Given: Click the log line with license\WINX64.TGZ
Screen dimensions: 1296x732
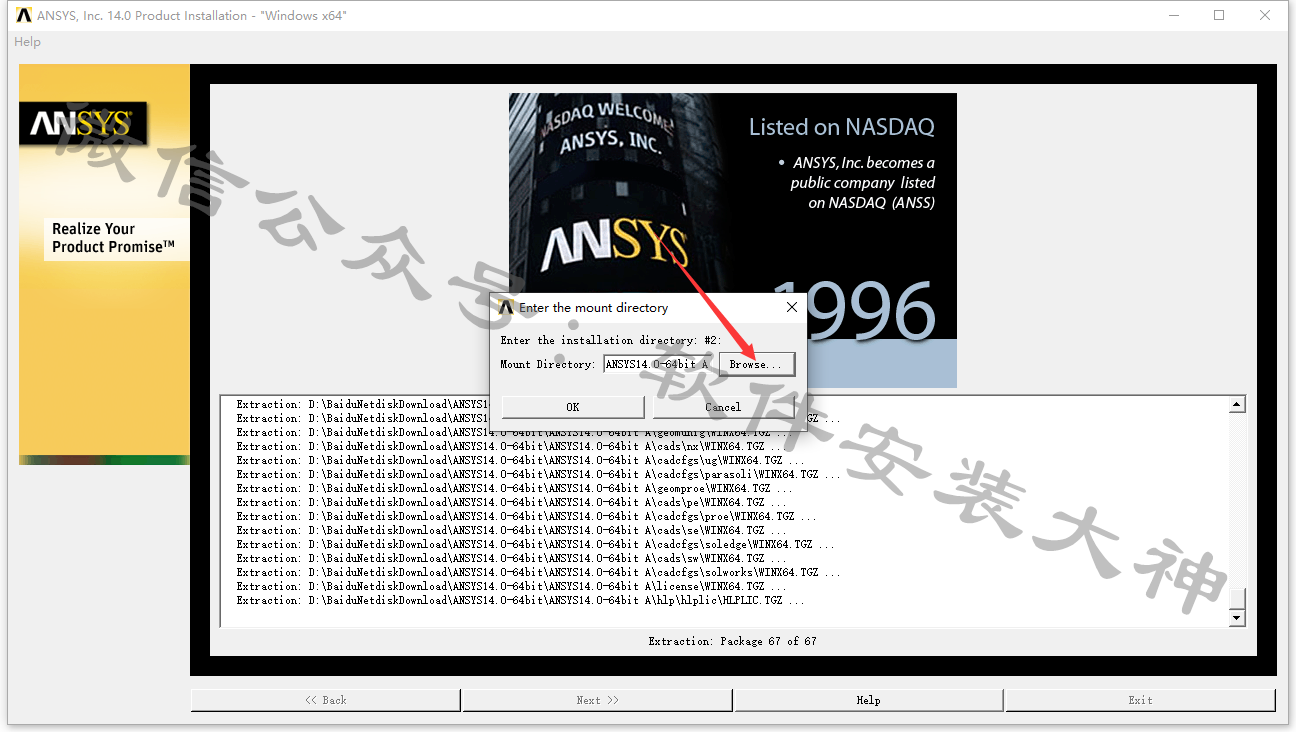Looking at the screenshot, I should tap(511, 587).
